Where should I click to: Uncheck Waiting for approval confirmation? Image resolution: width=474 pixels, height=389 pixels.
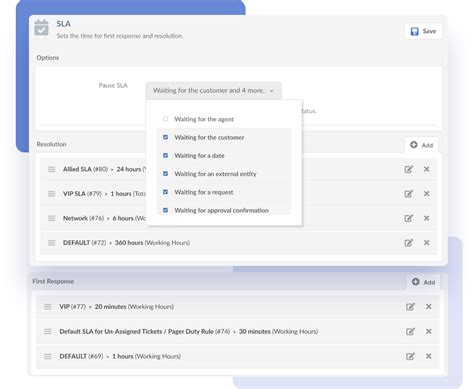coord(165,210)
